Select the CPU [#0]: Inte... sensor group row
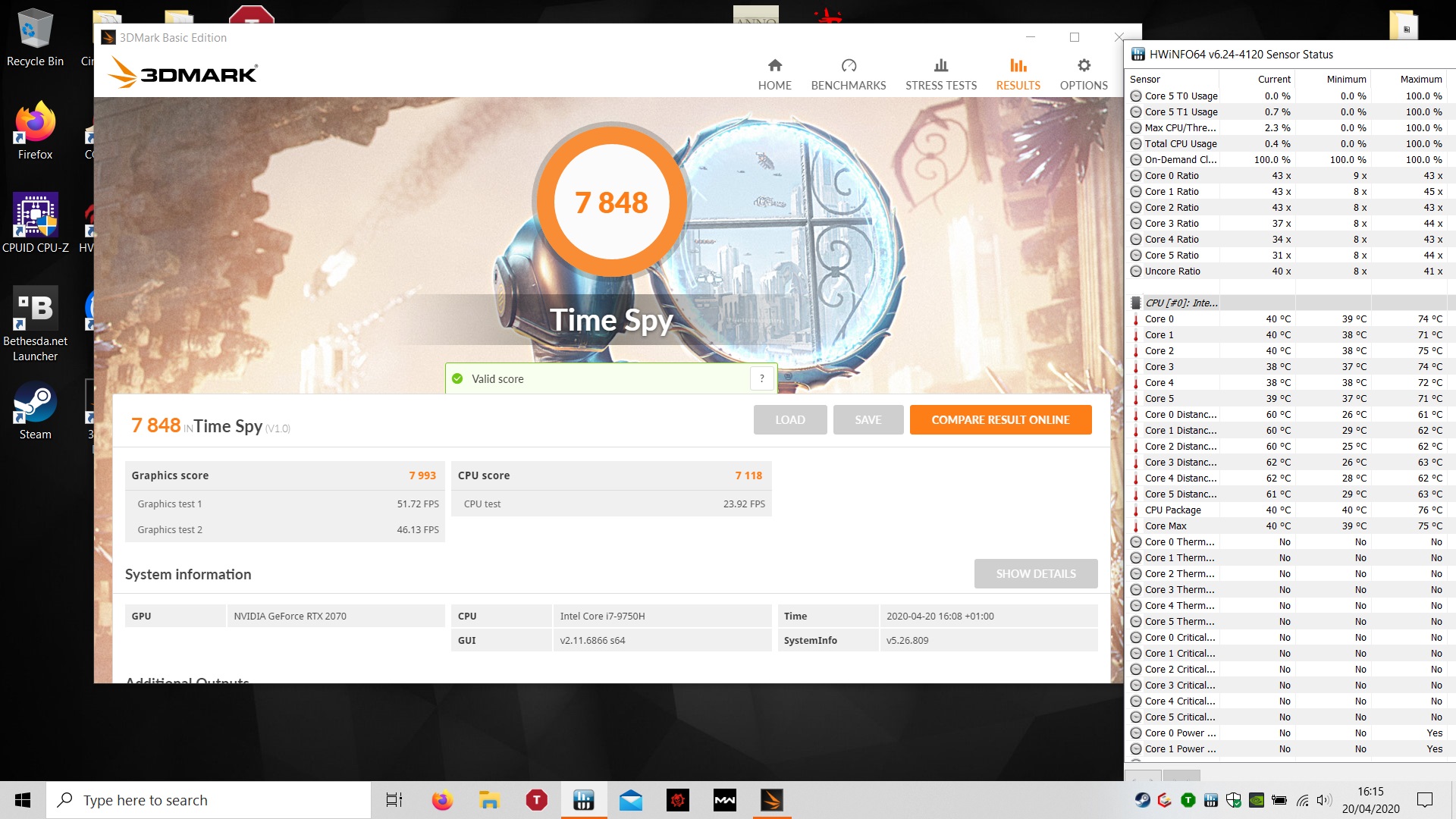This screenshot has height=819, width=1456. point(1289,303)
